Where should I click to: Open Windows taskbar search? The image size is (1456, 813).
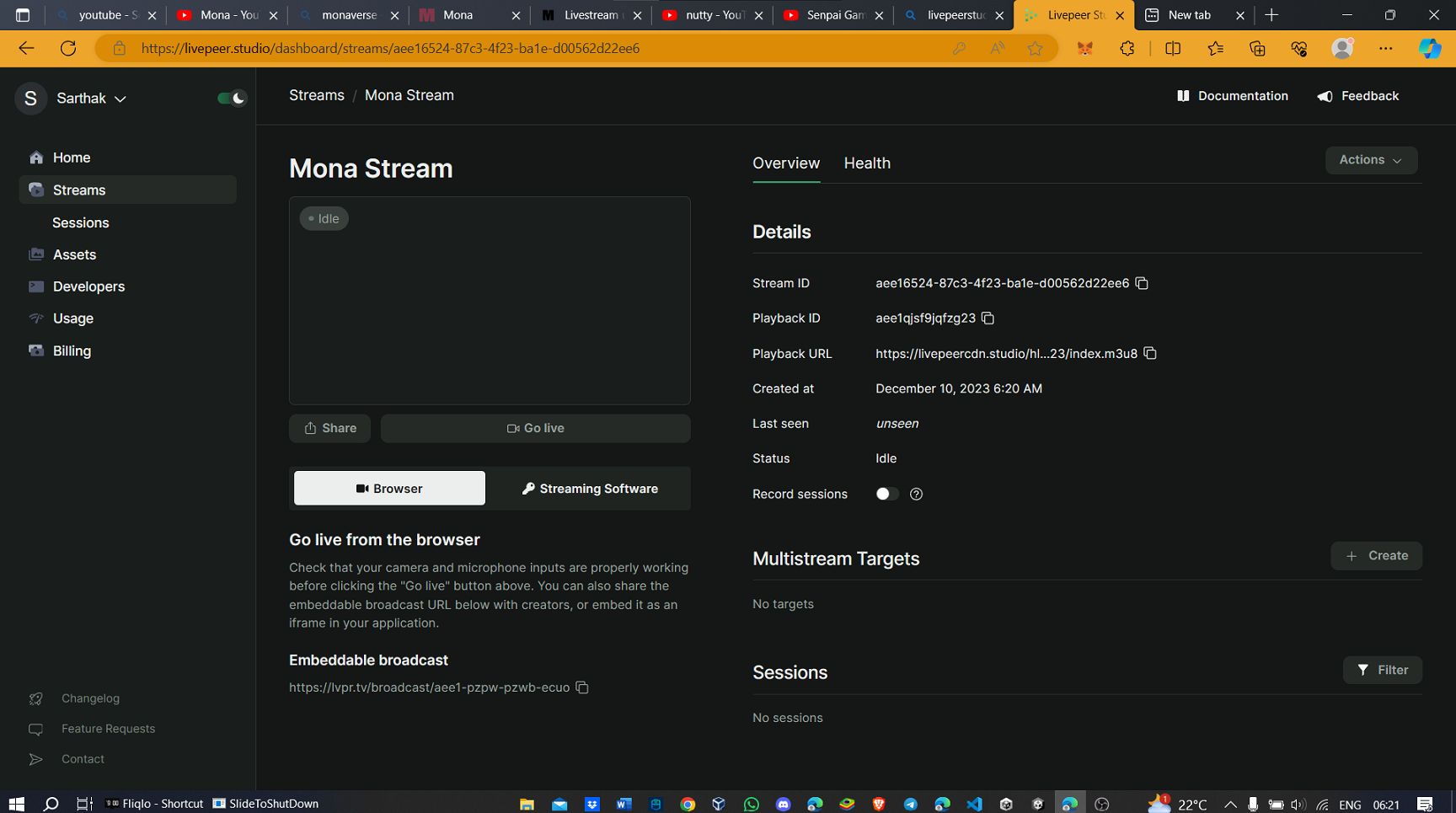51,804
